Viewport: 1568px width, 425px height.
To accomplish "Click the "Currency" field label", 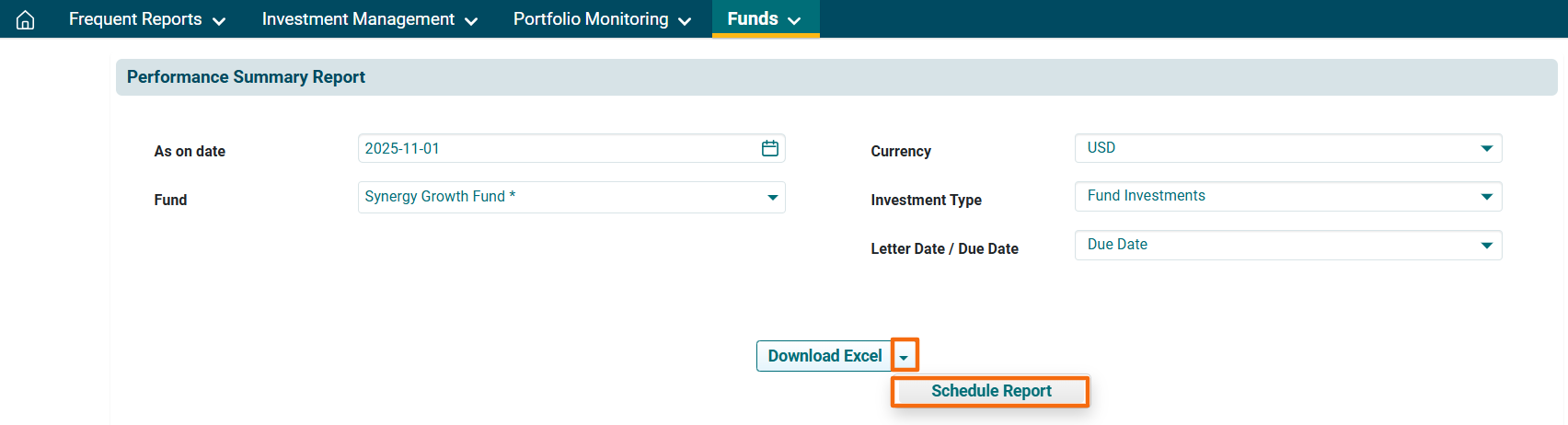I will (900, 152).
